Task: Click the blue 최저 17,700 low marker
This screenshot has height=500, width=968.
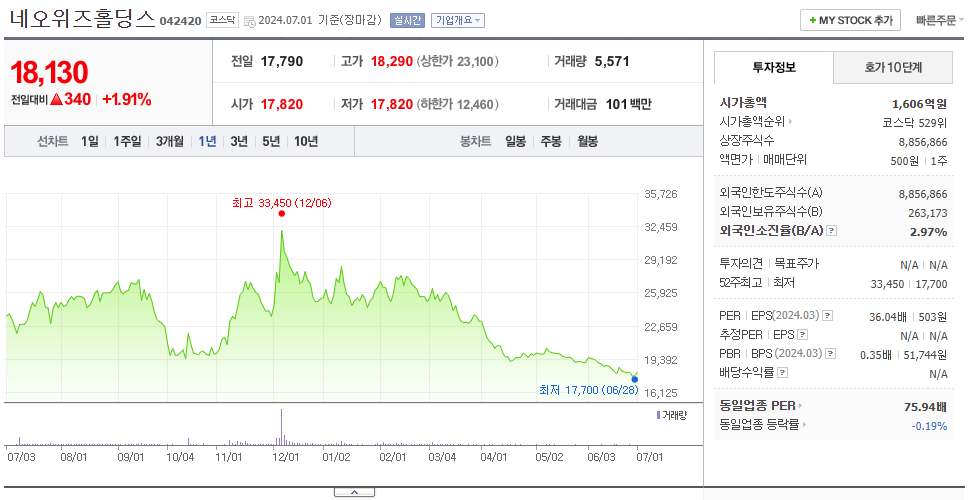Action: (635, 379)
